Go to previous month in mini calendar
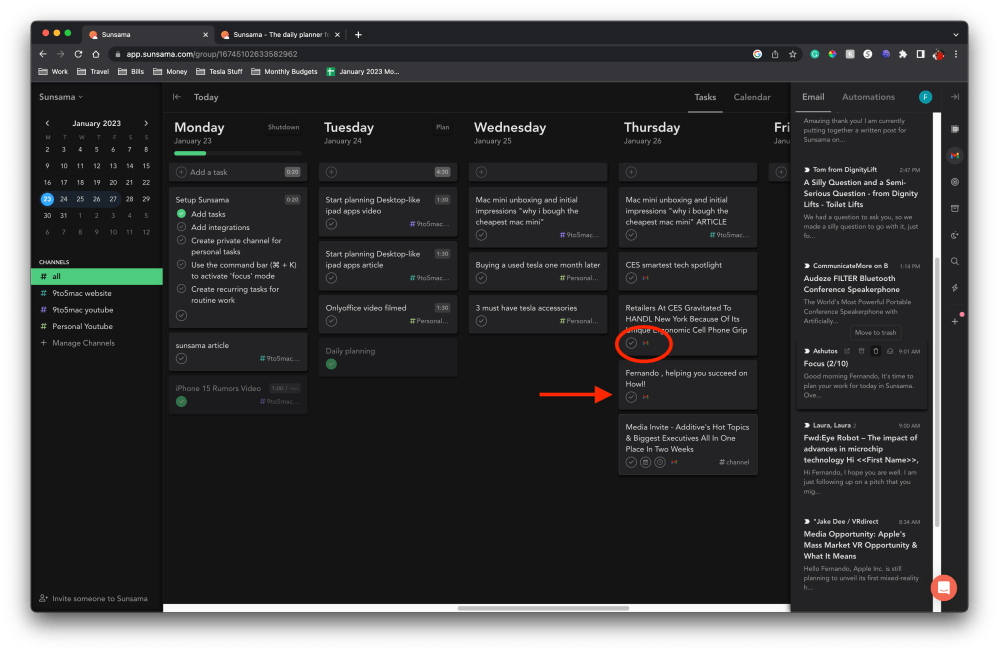This screenshot has height=653, width=999. click(x=46, y=123)
